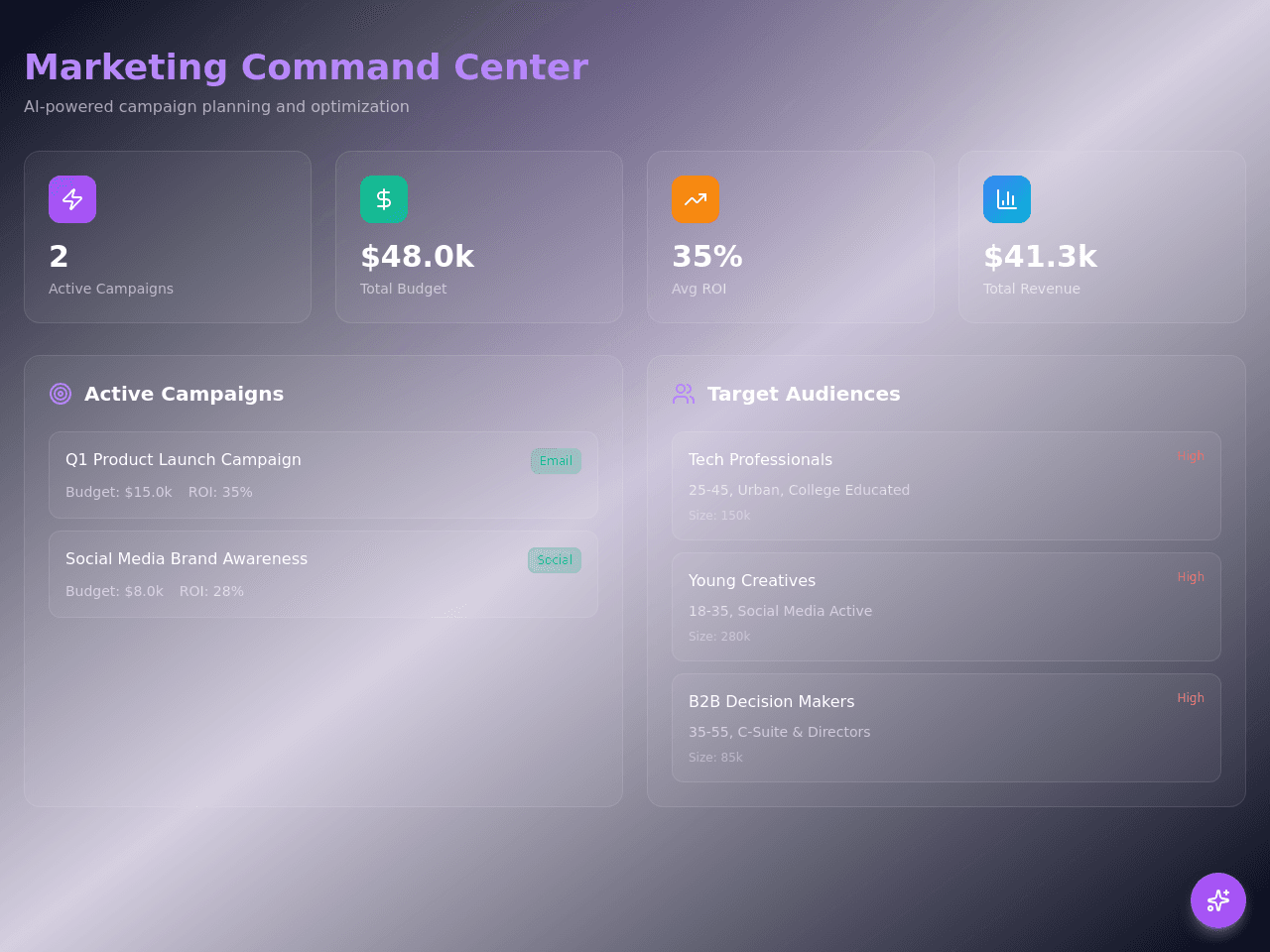Click the purple lightning bolt icon
This screenshot has height=952, width=1270.
pyautogui.click(x=72, y=199)
